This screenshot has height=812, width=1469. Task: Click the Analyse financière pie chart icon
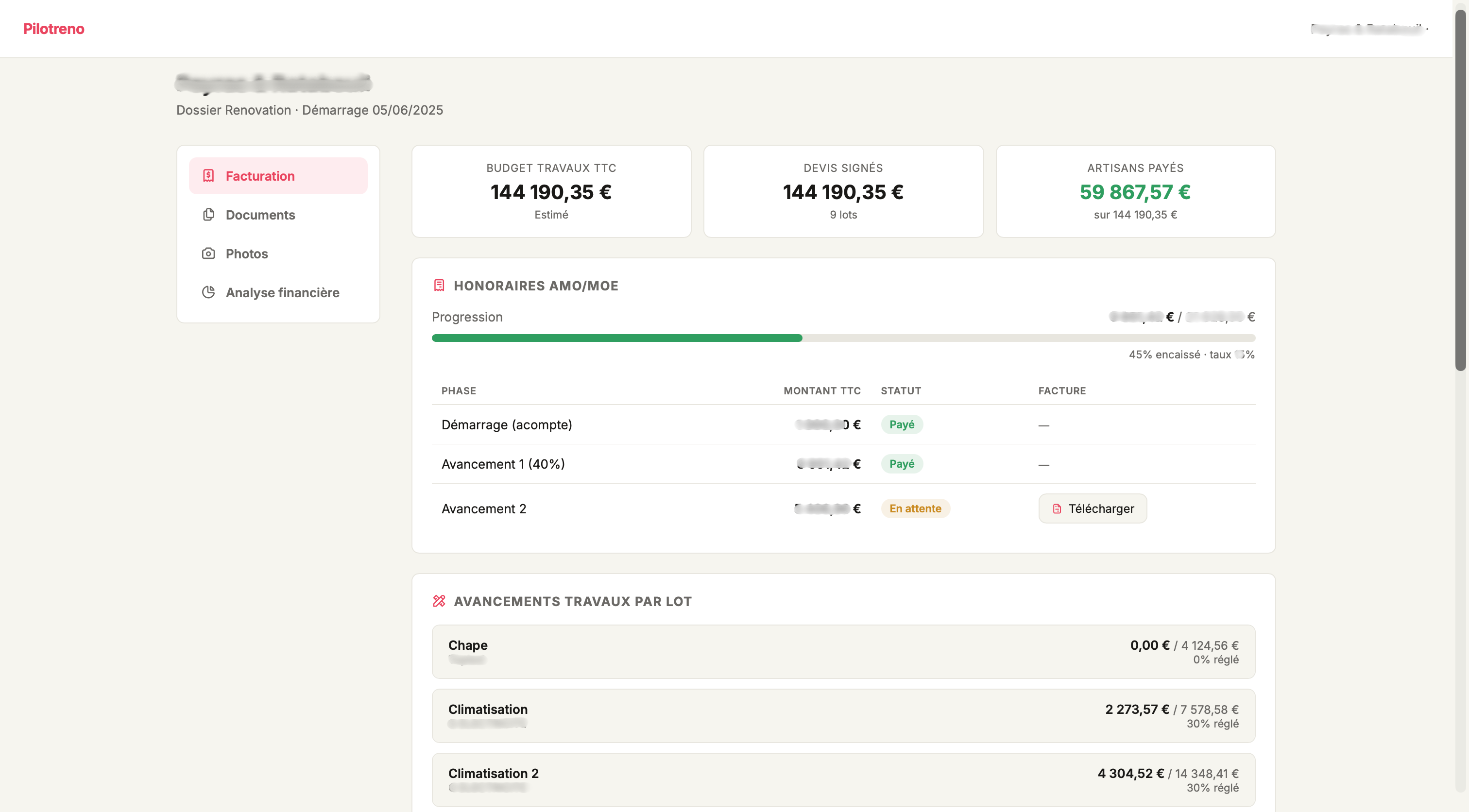pos(208,292)
